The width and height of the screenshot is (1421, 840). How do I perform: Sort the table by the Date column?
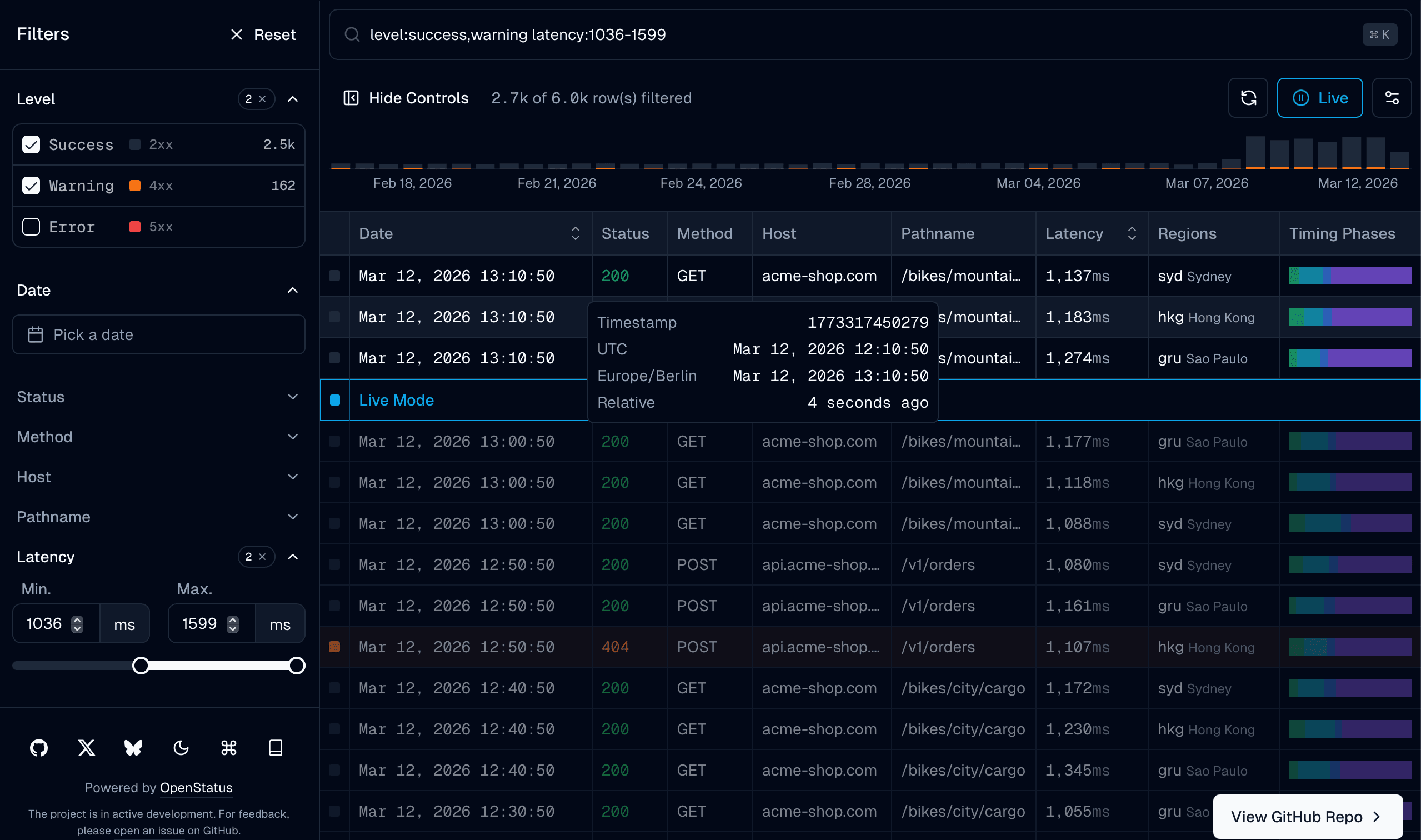coord(576,233)
